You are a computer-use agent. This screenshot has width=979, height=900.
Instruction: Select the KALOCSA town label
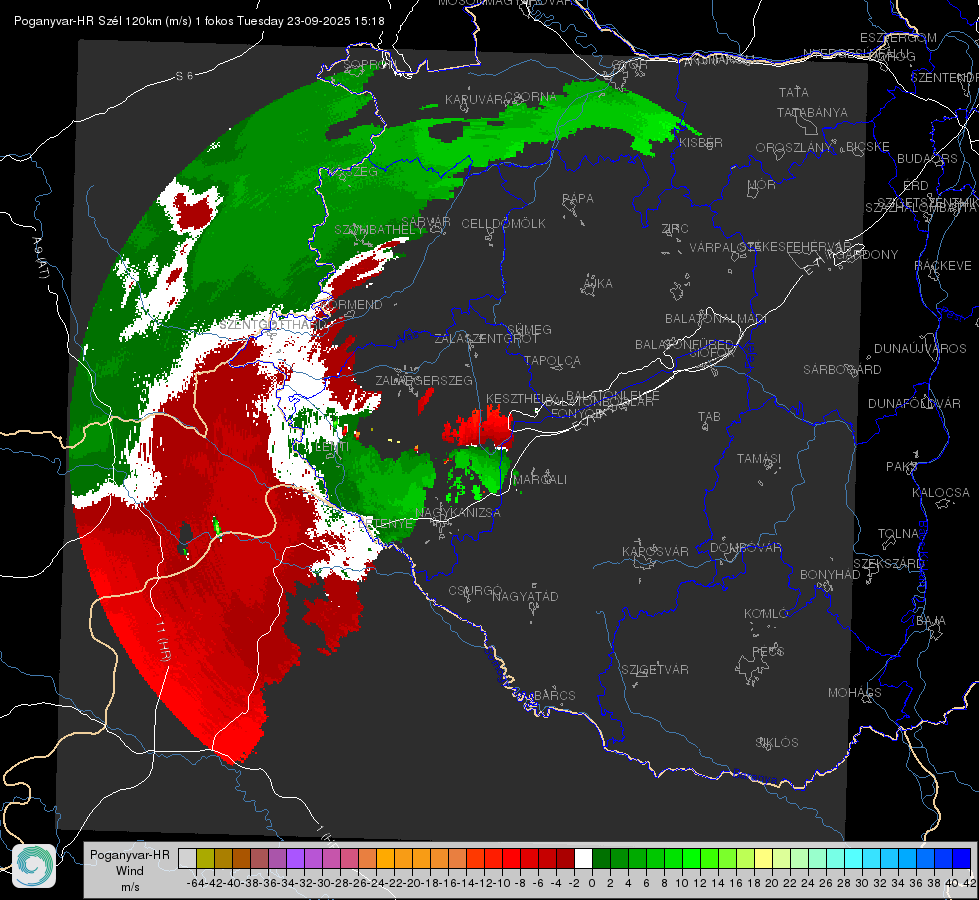click(941, 493)
